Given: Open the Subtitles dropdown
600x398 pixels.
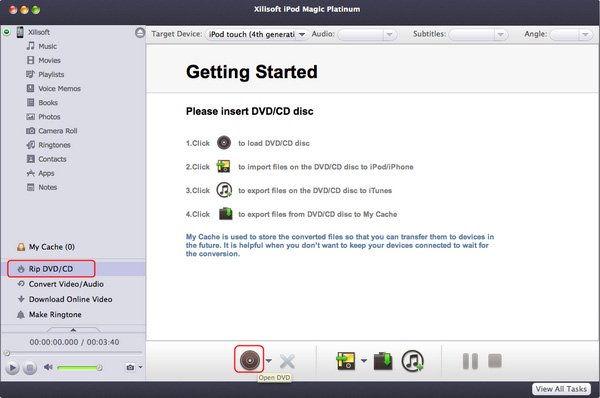Looking at the screenshot, I should 478,34.
